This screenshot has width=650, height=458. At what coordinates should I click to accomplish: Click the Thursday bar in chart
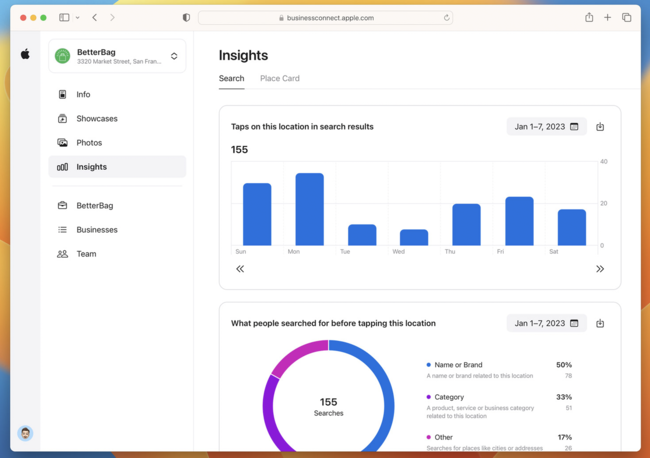(x=467, y=225)
